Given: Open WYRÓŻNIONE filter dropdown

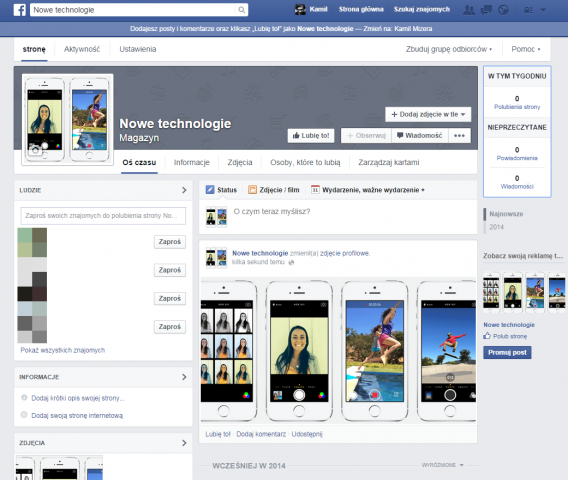Looking at the screenshot, I should pos(442,465).
